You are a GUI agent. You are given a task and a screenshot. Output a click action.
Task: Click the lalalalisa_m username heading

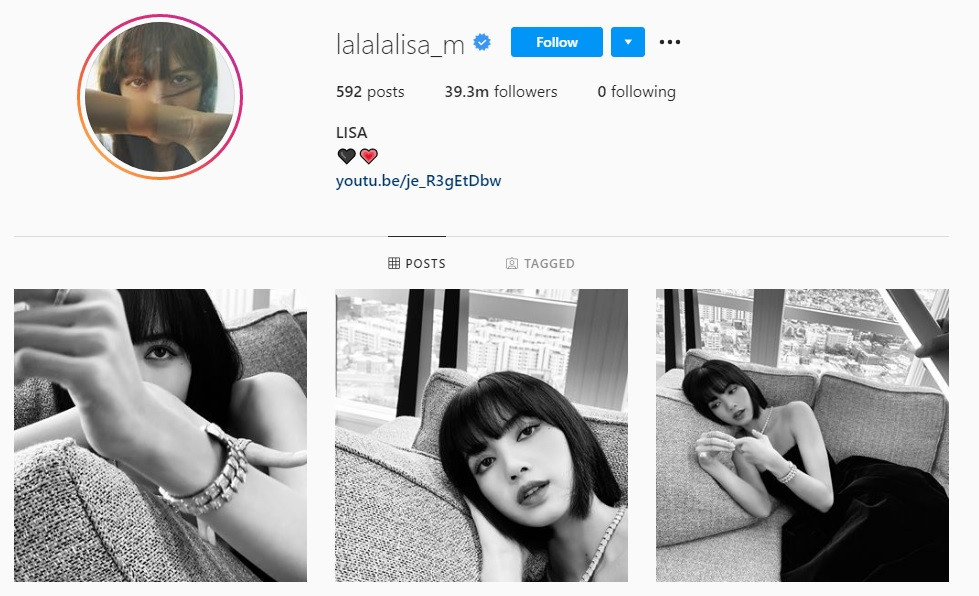[400, 44]
